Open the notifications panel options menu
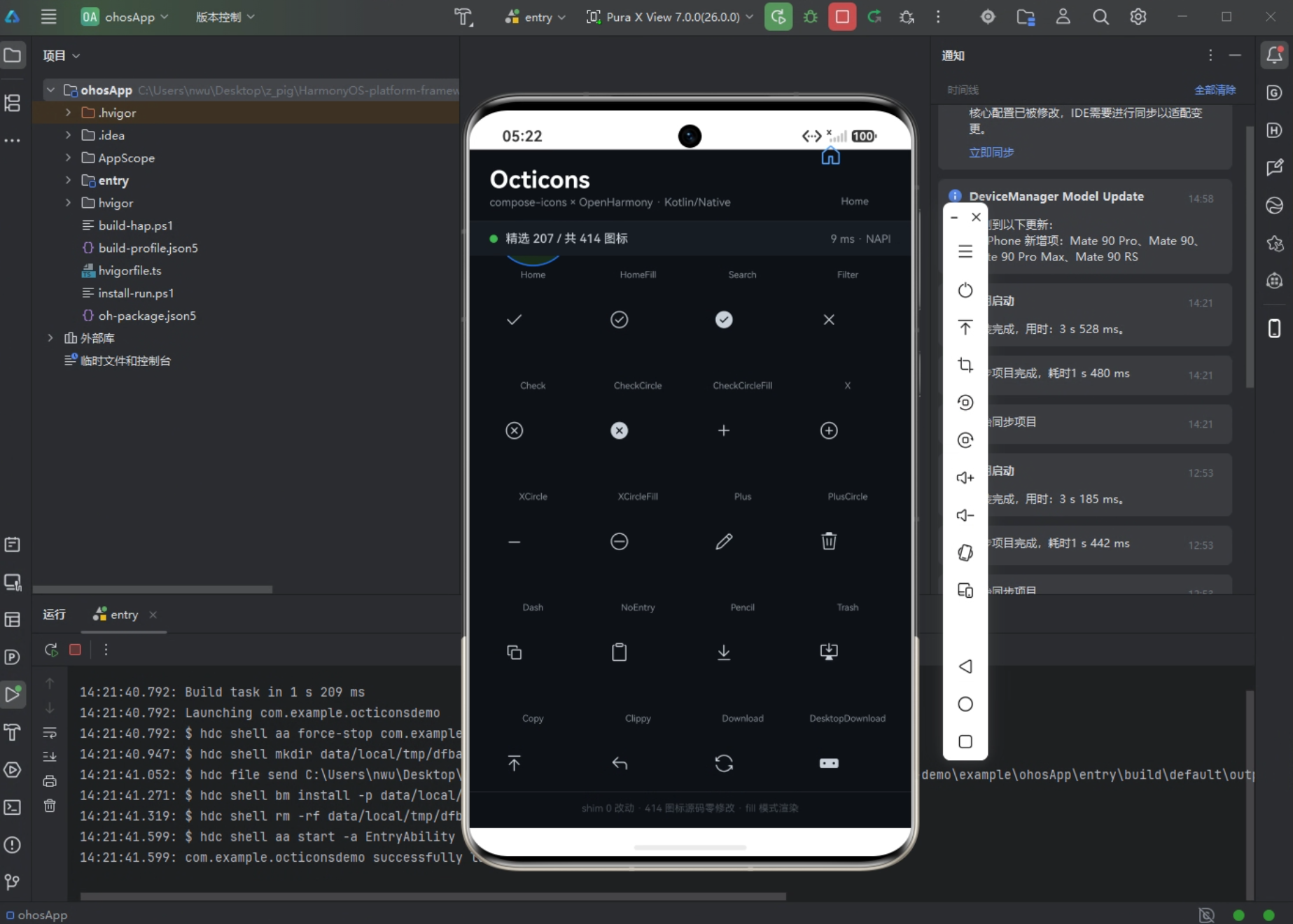 [x=1210, y=55]
